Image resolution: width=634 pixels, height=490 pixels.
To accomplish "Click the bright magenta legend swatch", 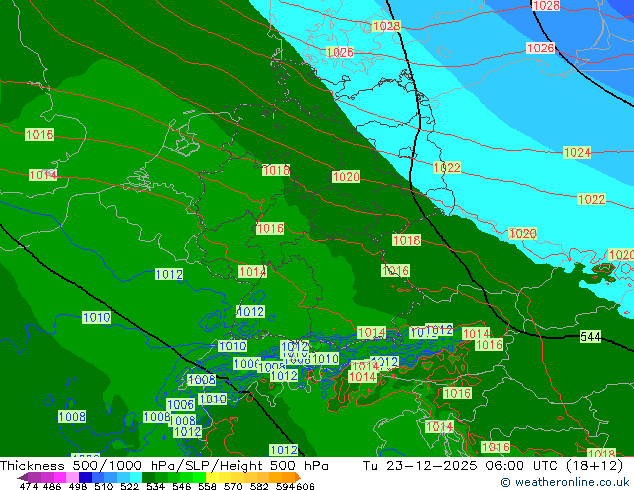I will [x=60, y=477].
